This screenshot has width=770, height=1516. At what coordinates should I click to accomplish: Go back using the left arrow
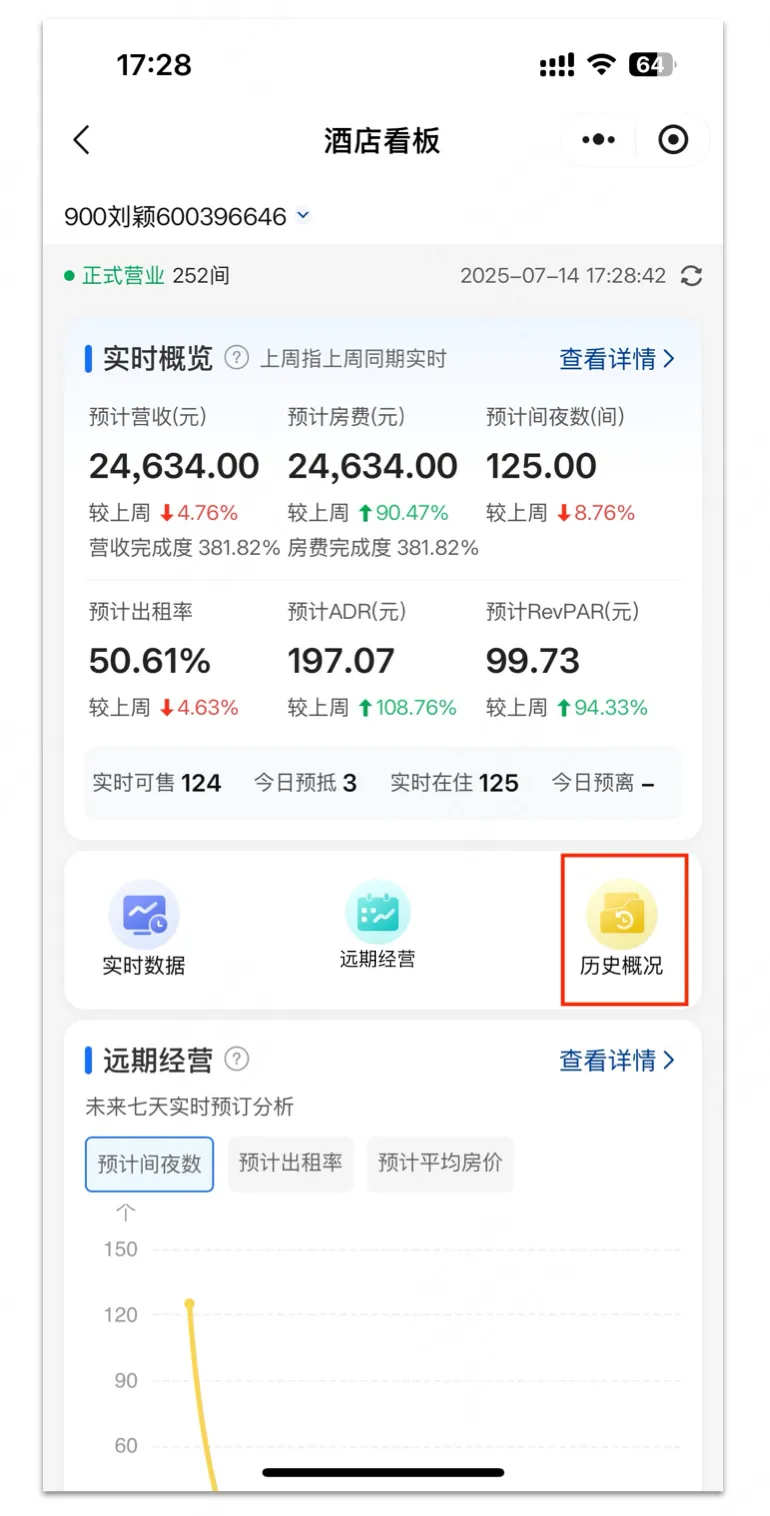coord(82,140)
